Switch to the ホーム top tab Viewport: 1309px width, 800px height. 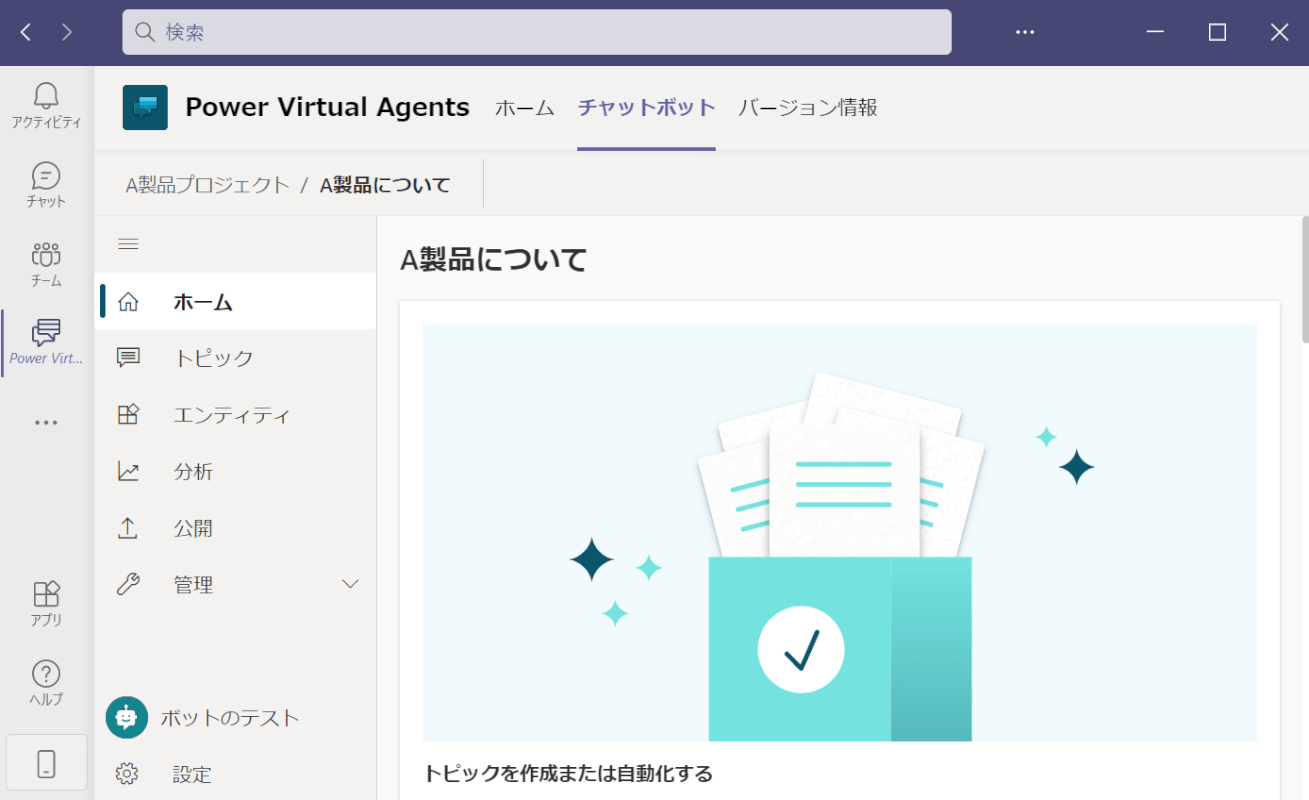click(525, 108)
